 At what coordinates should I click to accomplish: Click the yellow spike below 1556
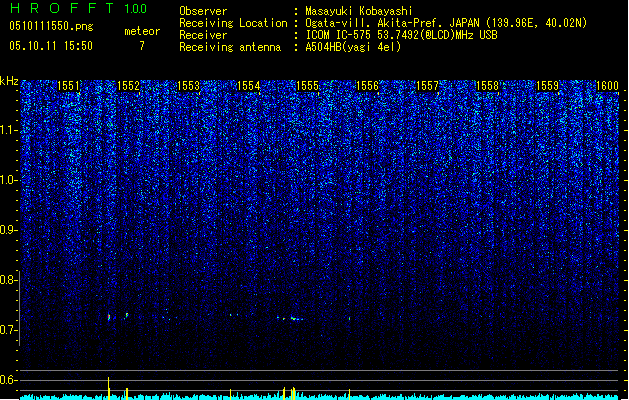349,394
